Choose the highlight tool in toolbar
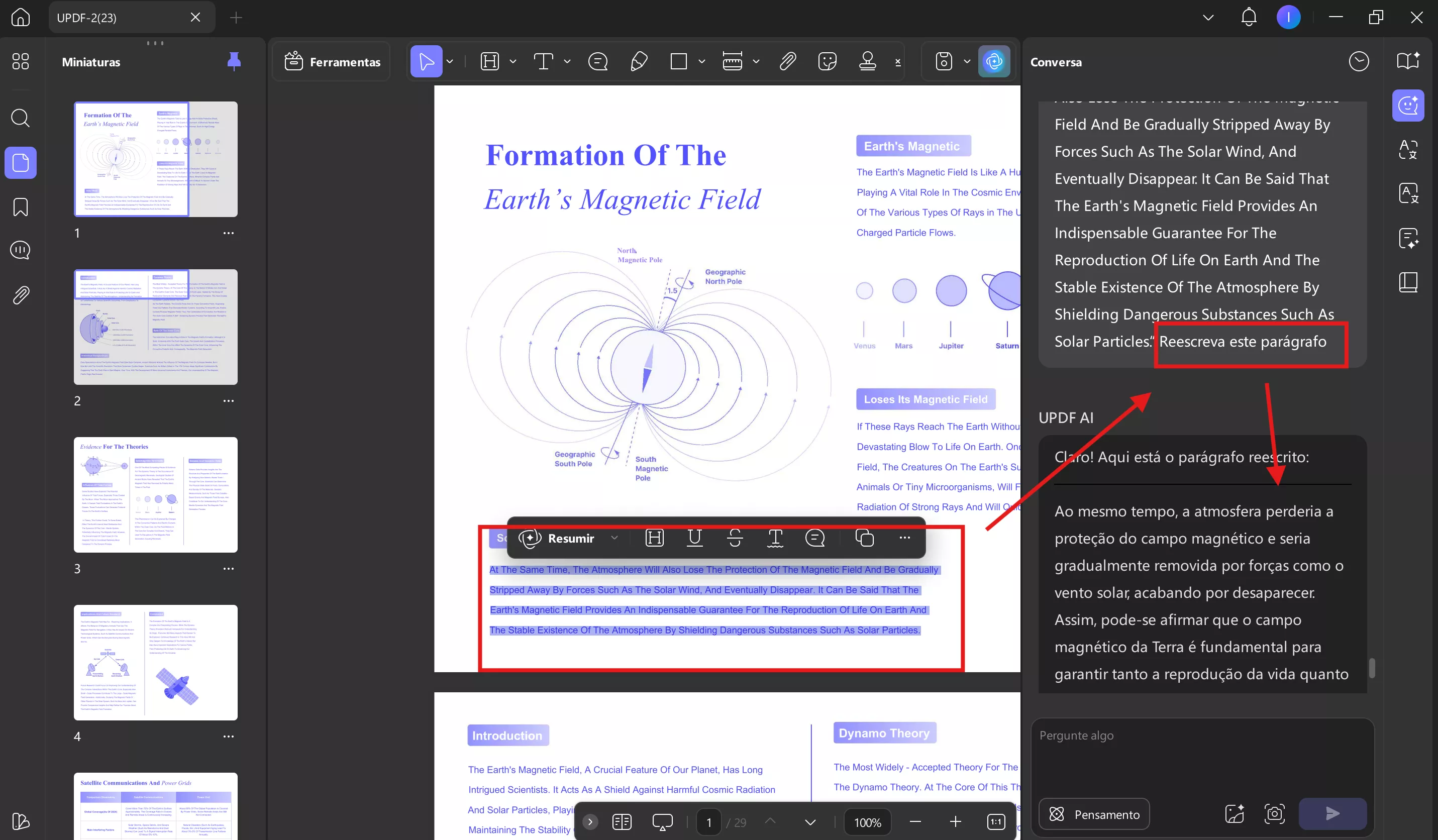1438x840 pixels. coord(489,61)
